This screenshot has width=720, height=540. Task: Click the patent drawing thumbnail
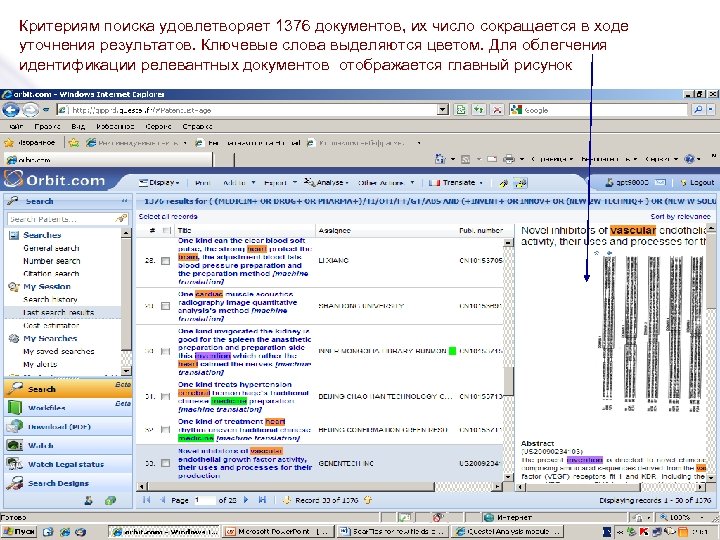pyautogui.click(x=651, y=333)
